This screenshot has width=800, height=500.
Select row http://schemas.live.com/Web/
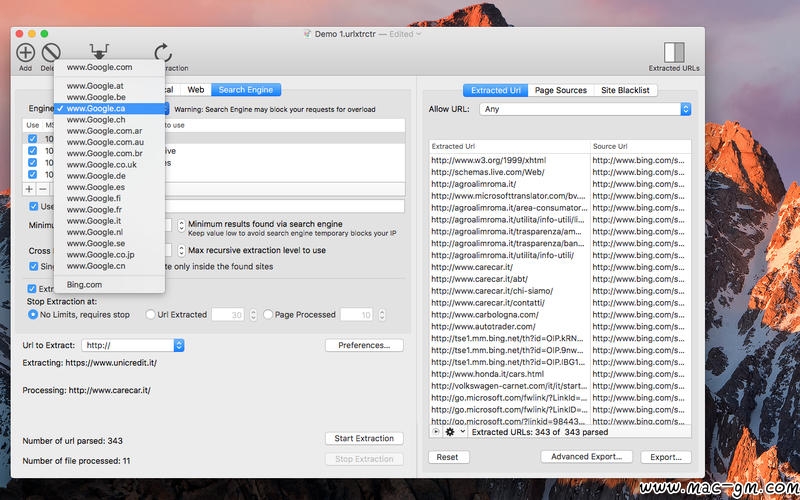click(x=560, y=172)
